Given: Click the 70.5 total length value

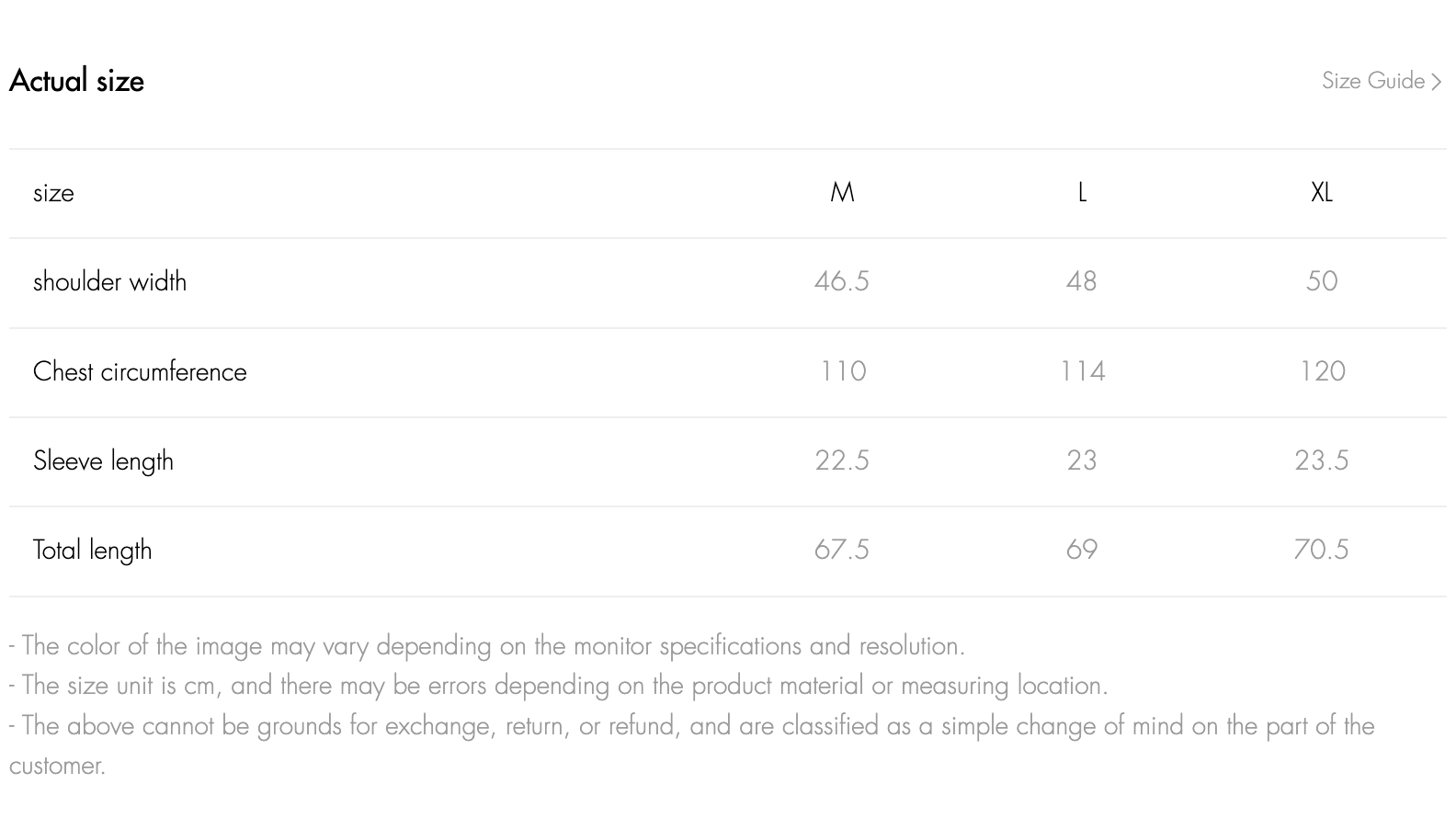Looking at the screenshot, I should (1321, 550).
